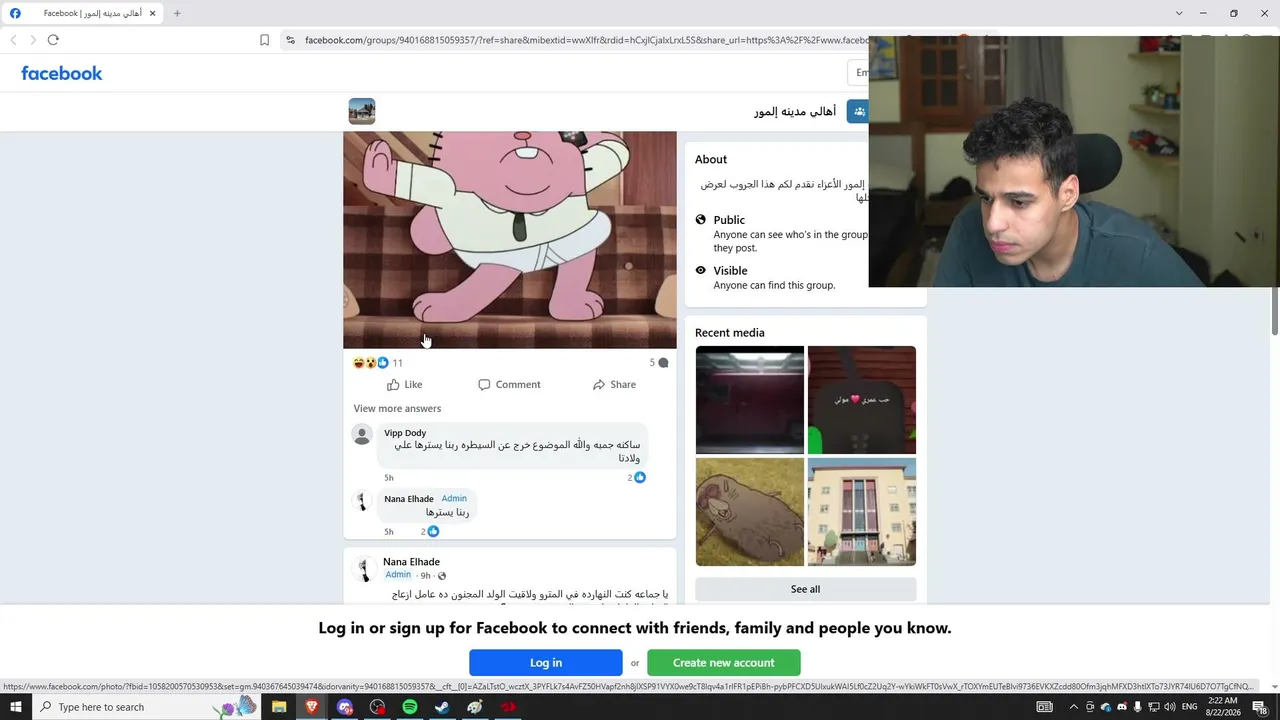Screen dimensions: 1280x720
Task: Open the red icon app on taskbar
Action: pos(508,707)
